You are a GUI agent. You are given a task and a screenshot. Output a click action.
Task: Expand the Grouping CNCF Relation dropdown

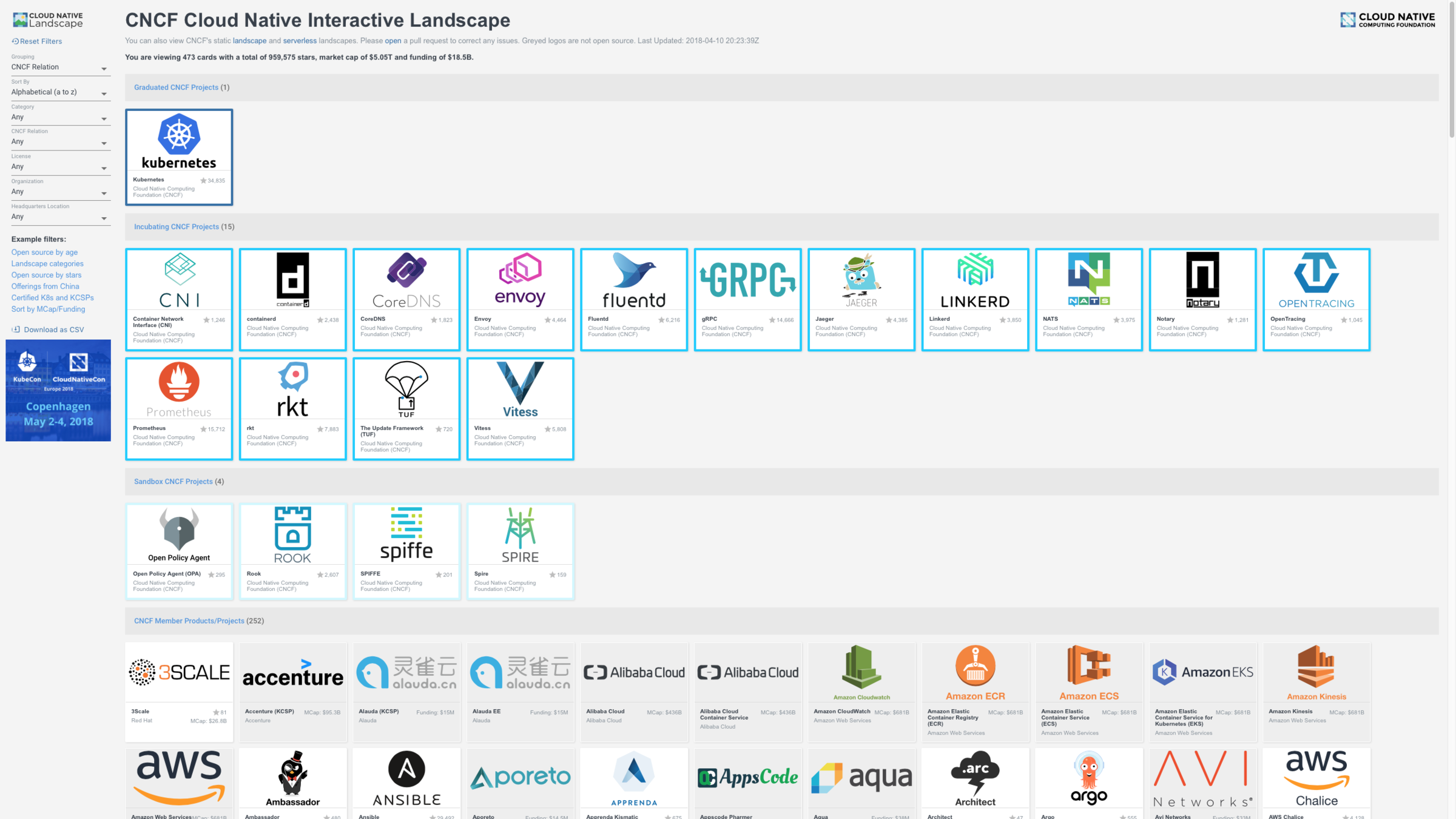(x=59, y=67)
